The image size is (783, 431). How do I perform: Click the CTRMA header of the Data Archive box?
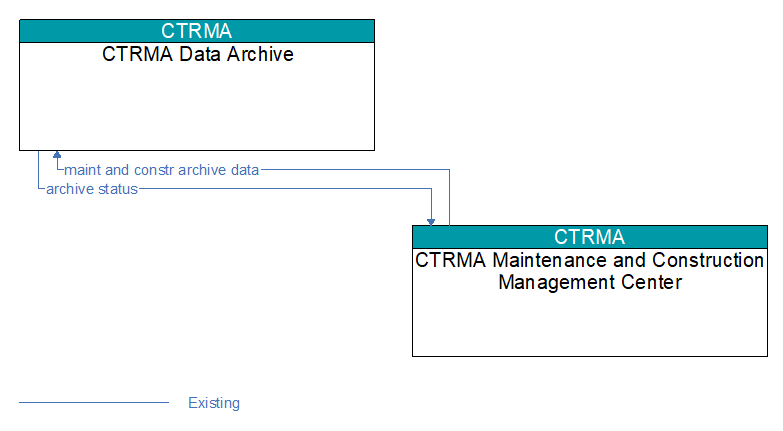[x=197, y=31]
